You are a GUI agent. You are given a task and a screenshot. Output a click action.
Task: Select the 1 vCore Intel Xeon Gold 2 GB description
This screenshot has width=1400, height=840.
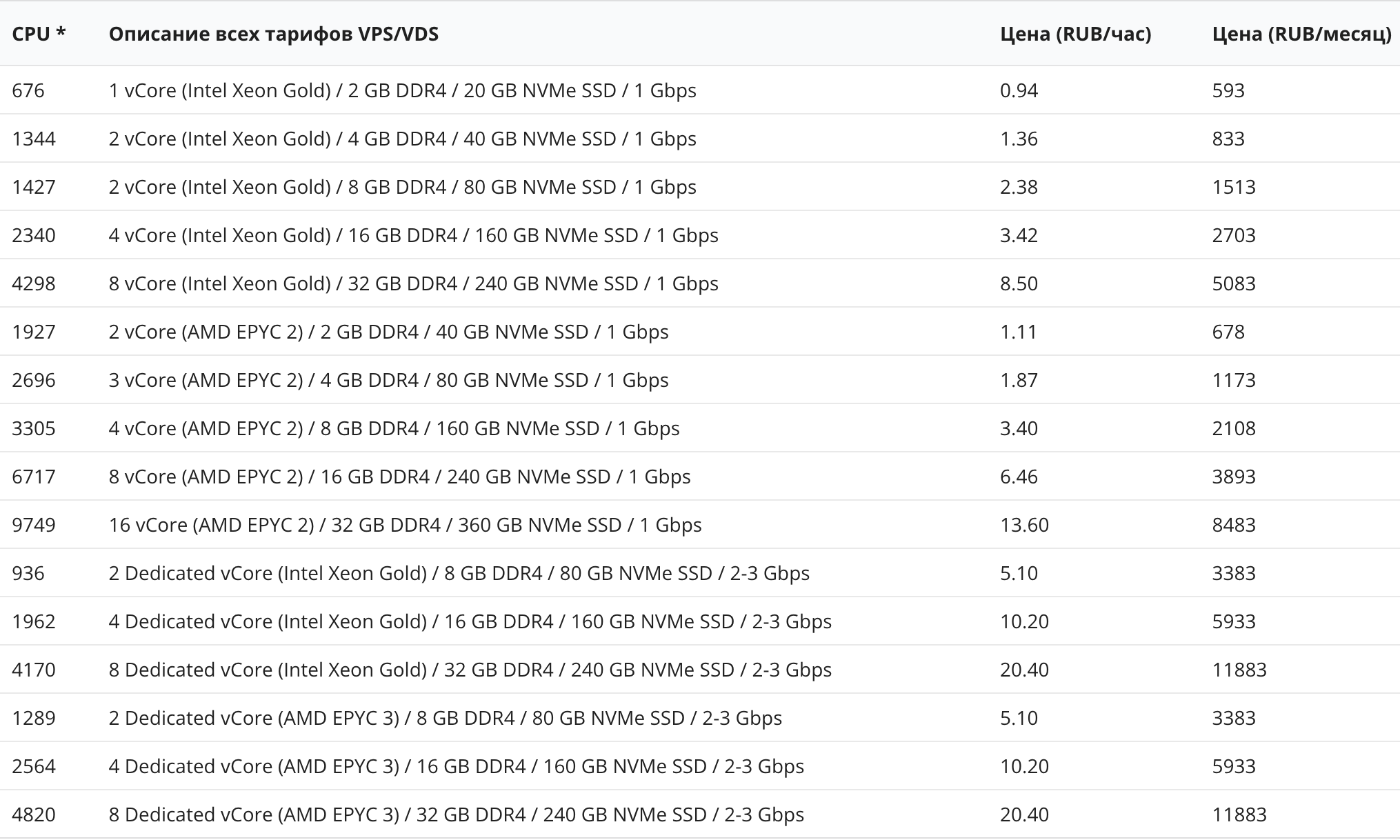point(403,90)
